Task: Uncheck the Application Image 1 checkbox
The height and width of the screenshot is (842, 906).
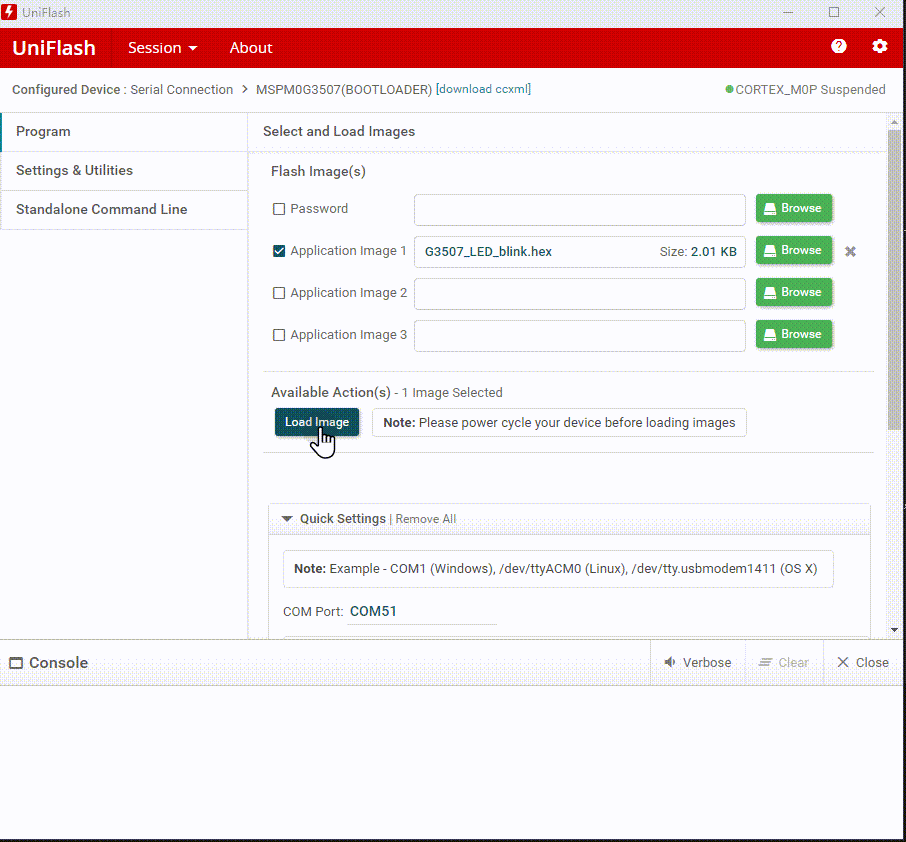Action: click(279, 251)
